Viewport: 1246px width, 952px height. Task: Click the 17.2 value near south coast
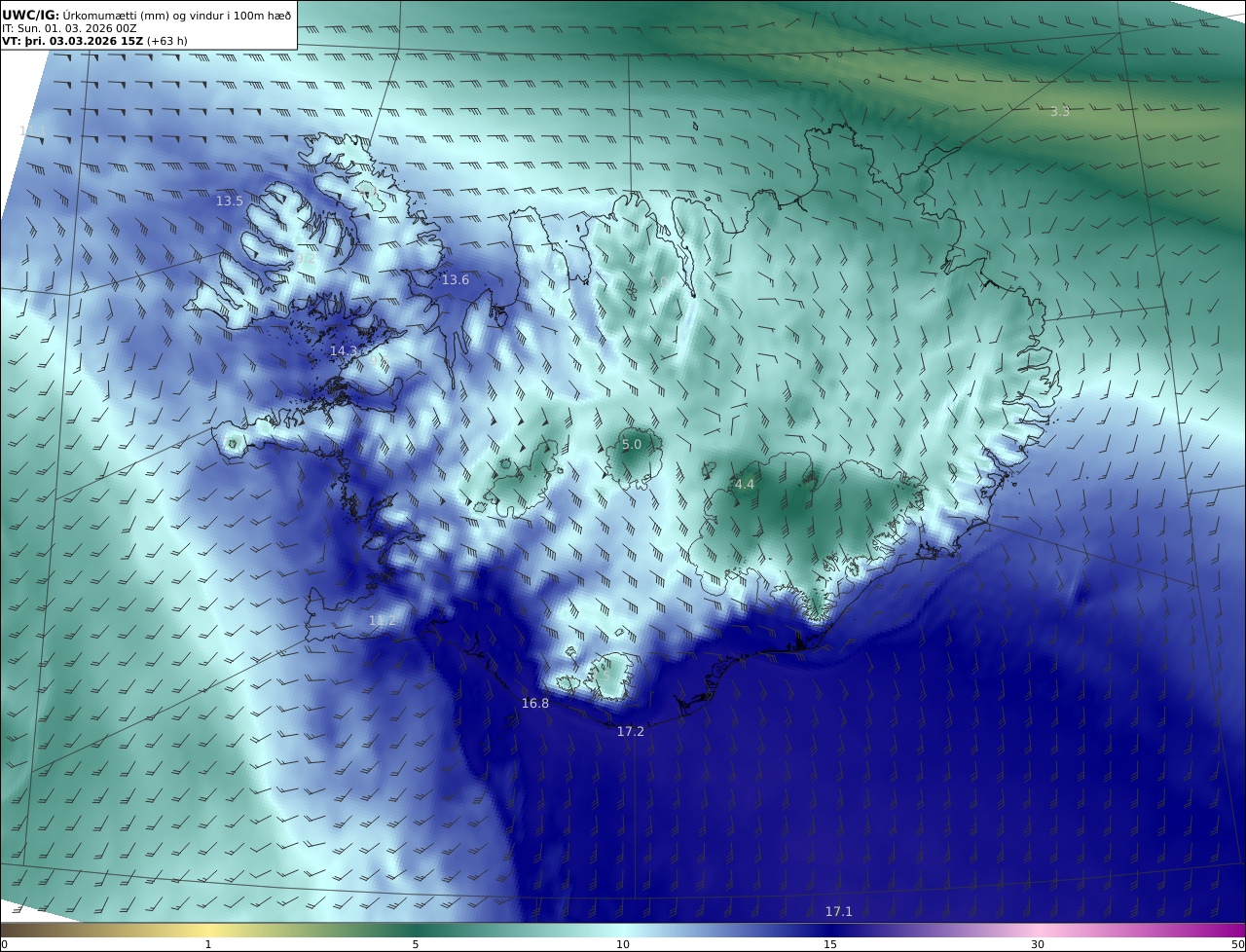(631, 731)
